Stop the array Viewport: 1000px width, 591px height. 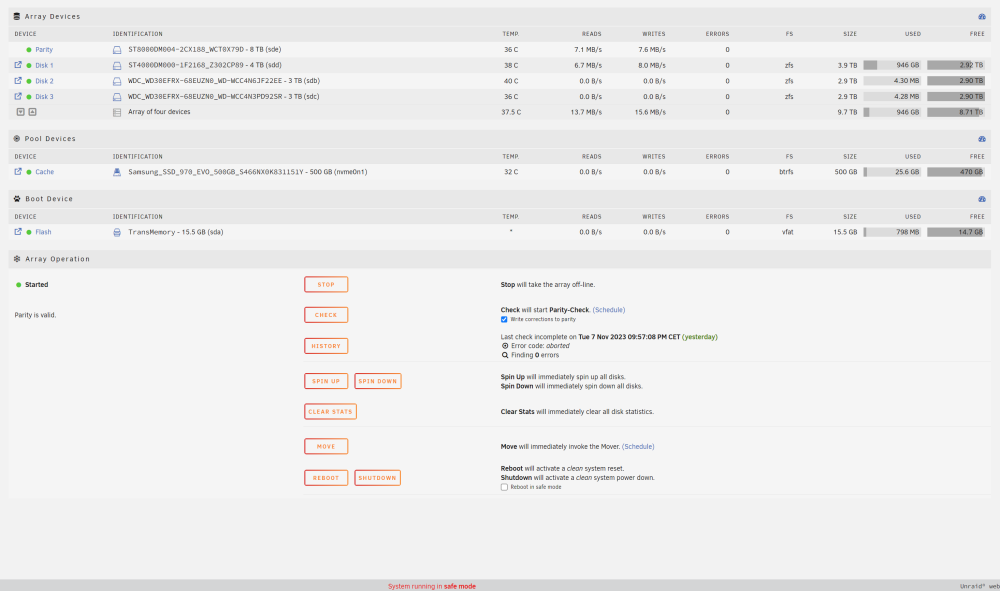tap(326, 284)
